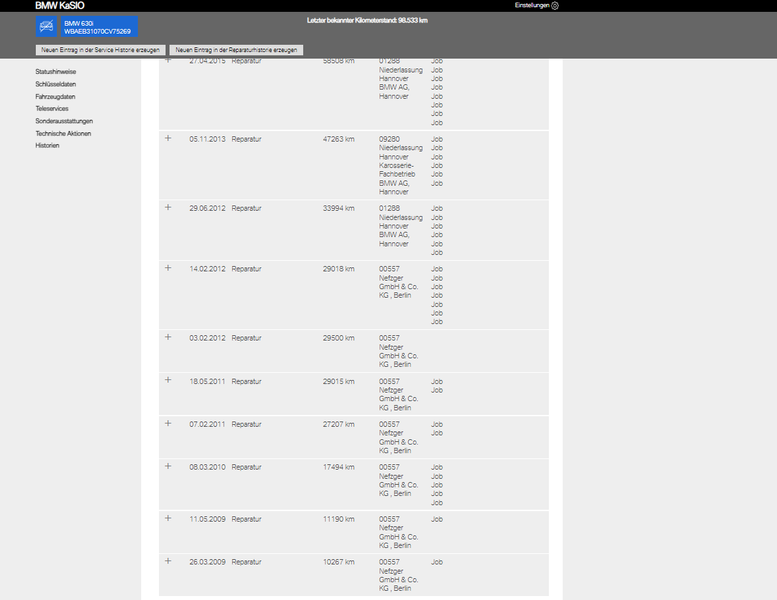Expand the 11.05.2009 repair entry

click(x=168, y=518)
